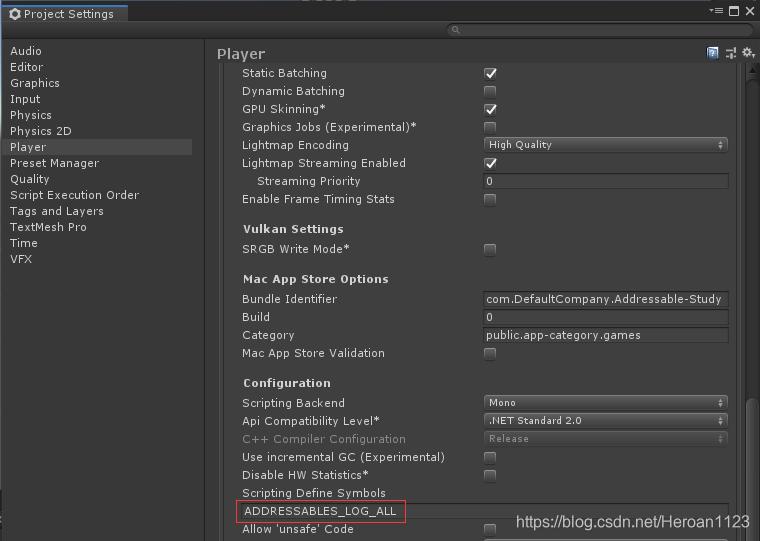Open Lightmap Encoding dropdown
The width and height of the screenshot is (760, 541).
coord(605,145)
